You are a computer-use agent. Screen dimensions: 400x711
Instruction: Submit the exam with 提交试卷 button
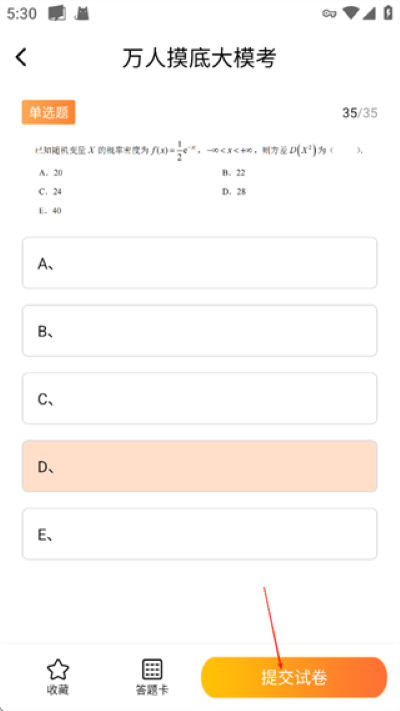(x=294, y=677)
